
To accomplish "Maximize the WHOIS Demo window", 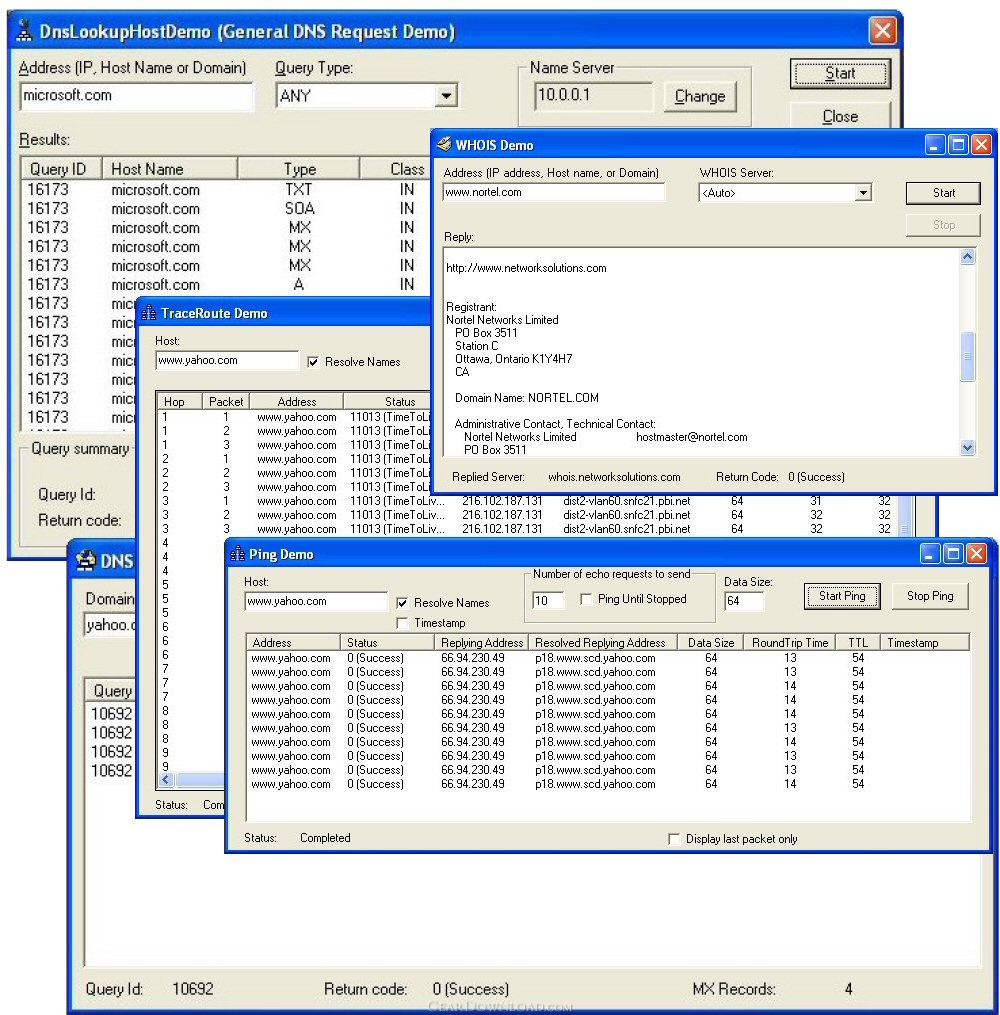I will [958, 144].
